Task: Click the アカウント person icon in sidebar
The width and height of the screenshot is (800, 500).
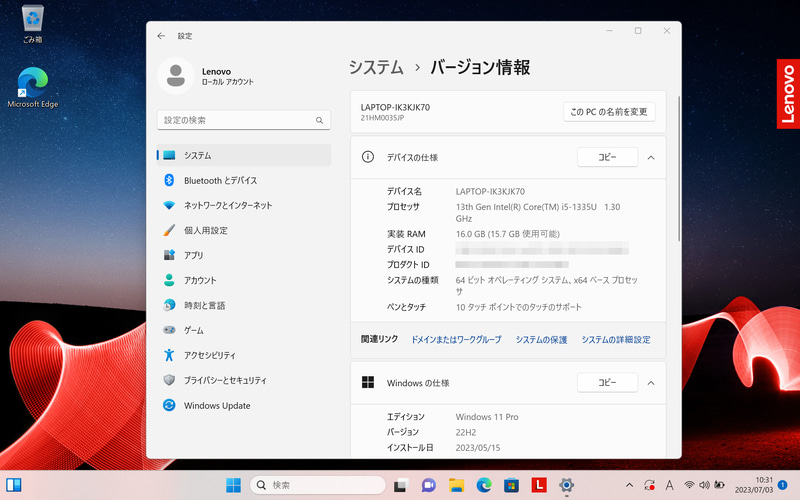Action: pyautogui.click(x=169, y=280)
